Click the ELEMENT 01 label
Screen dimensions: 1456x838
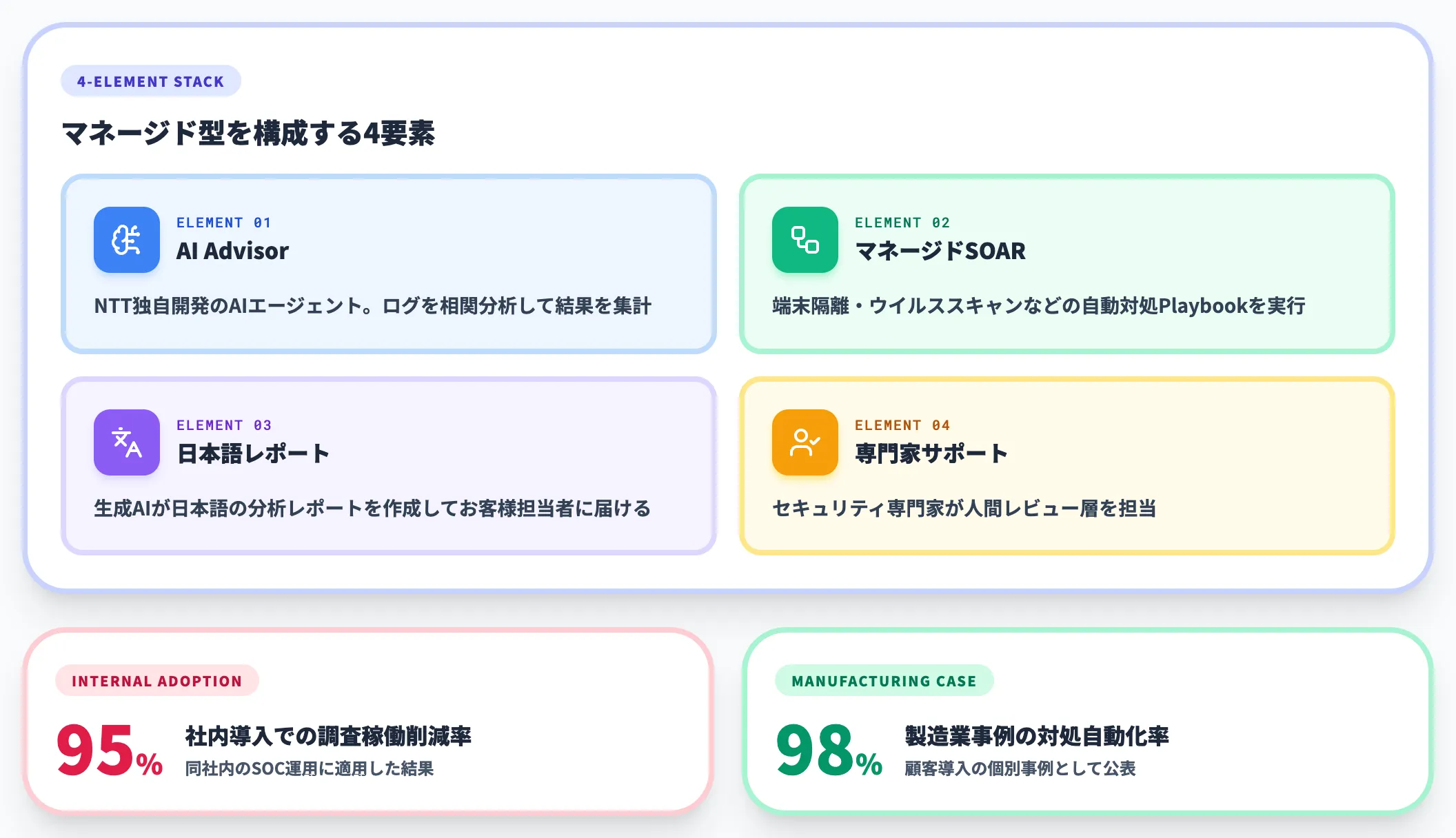[224, 223]
